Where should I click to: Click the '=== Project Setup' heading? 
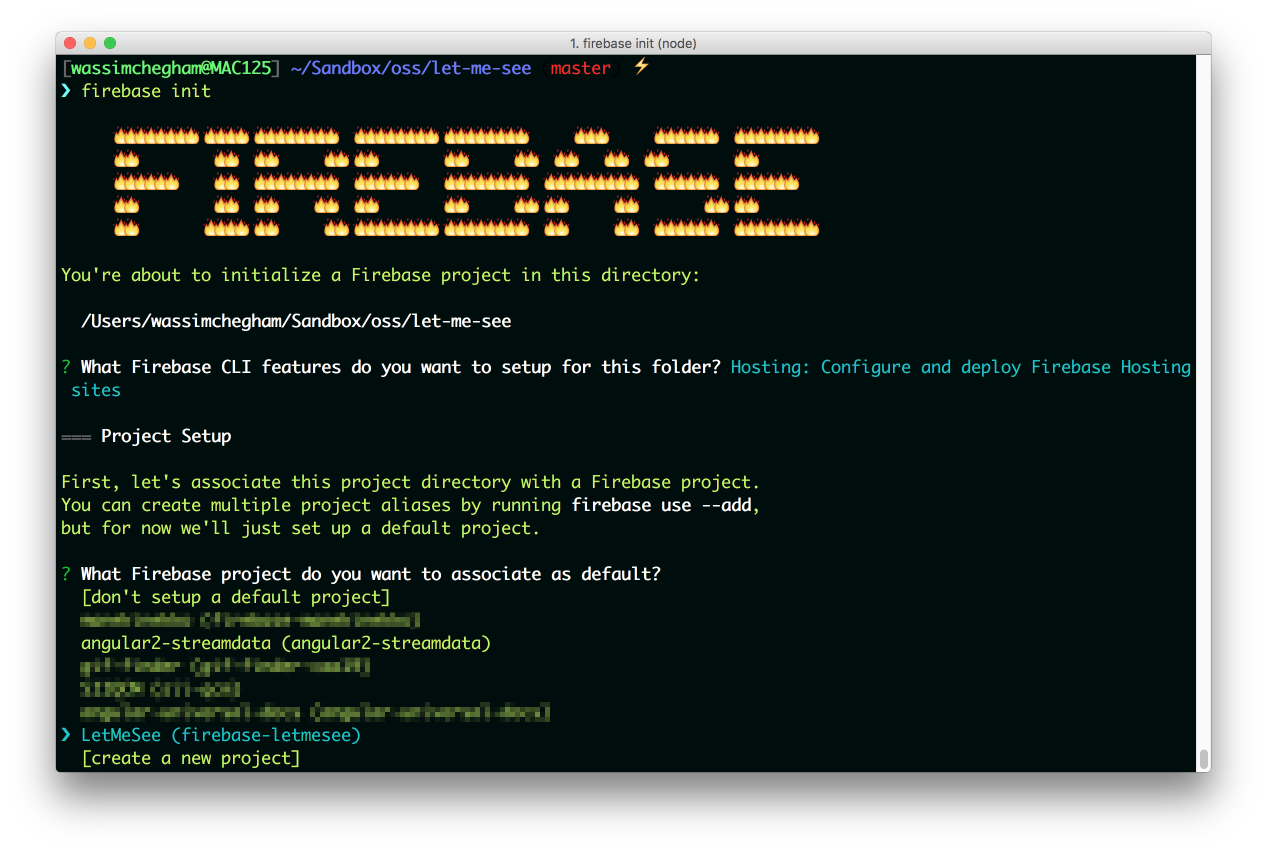[146, 436]
